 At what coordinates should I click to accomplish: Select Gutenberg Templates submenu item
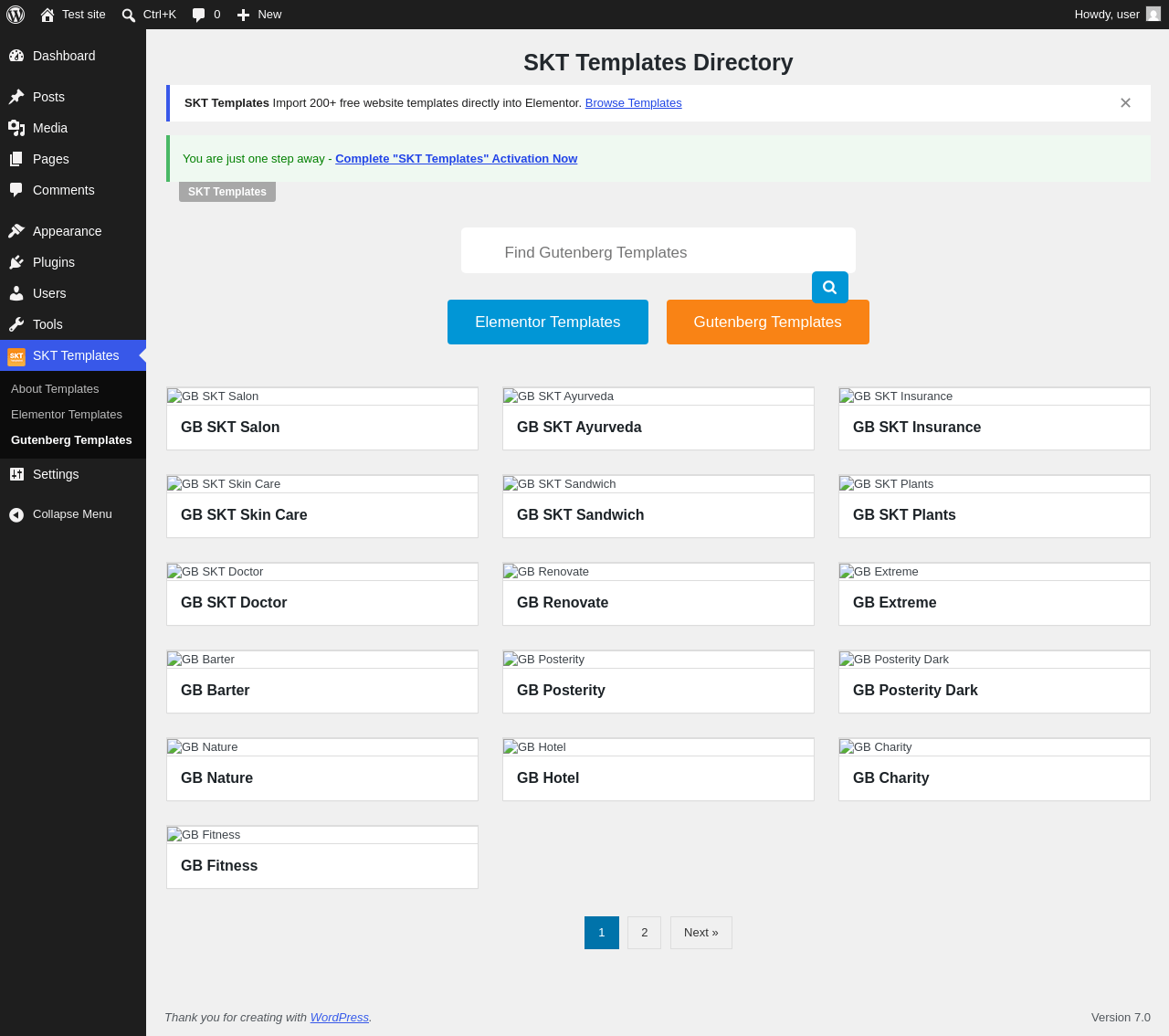pyautogui.click(x=71, y=440)
